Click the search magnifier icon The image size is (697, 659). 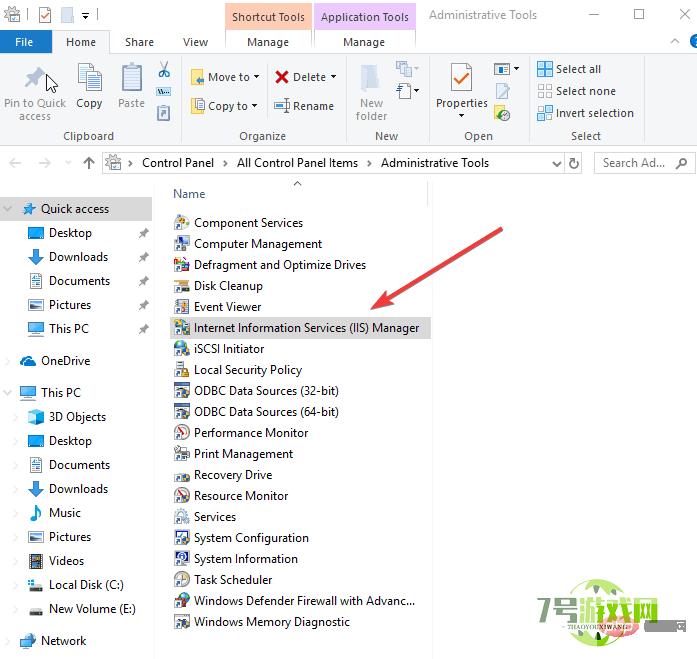point(681,164)
